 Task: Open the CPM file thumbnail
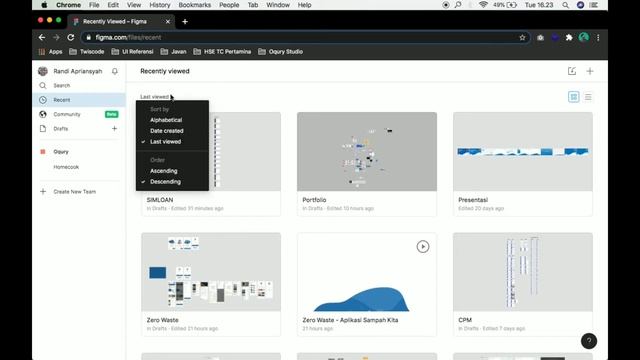tap(523, 272)
